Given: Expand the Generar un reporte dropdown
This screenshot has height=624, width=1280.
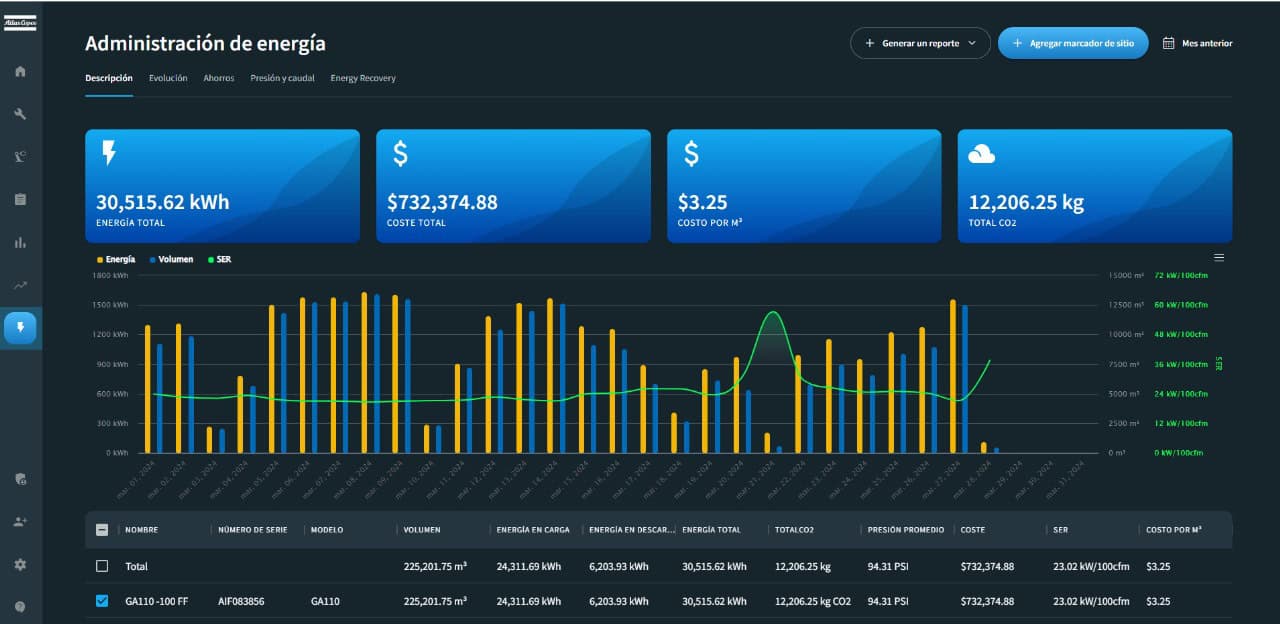Looking at the screenshot, I should (x=920, y=43).
